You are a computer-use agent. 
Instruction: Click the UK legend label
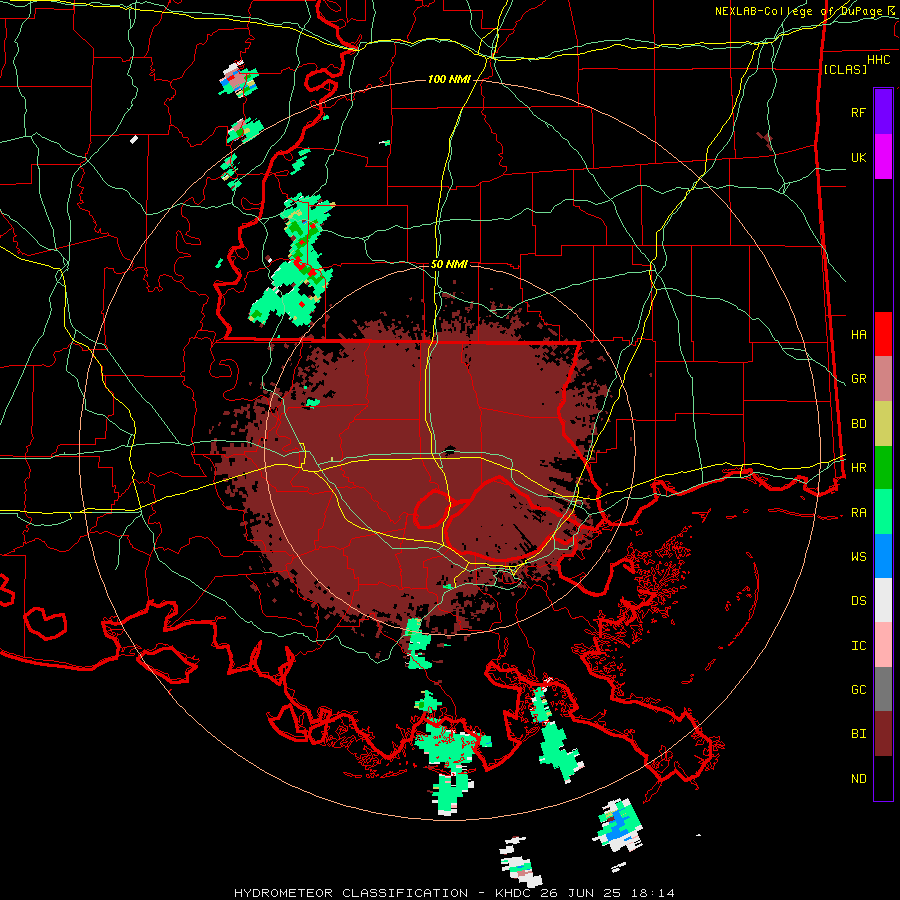click(858, 158)
